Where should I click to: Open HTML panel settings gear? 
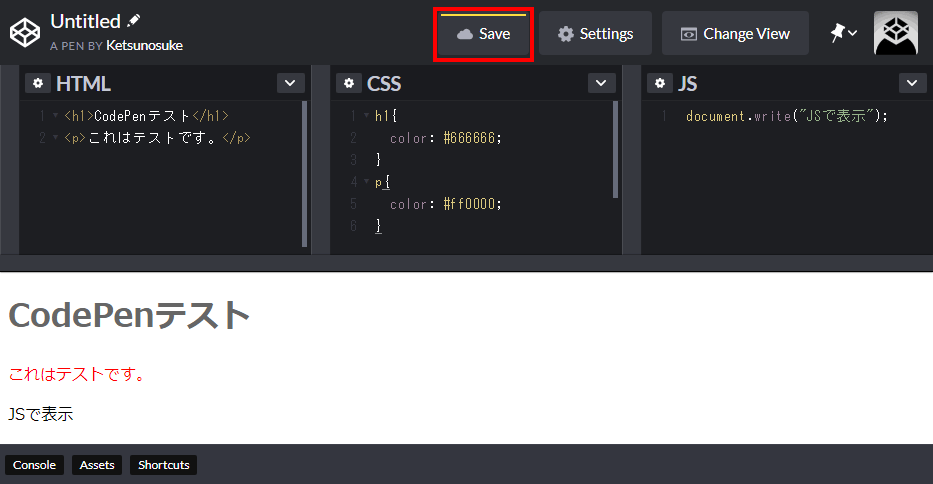pyautogui.click(x=38, y=83)
